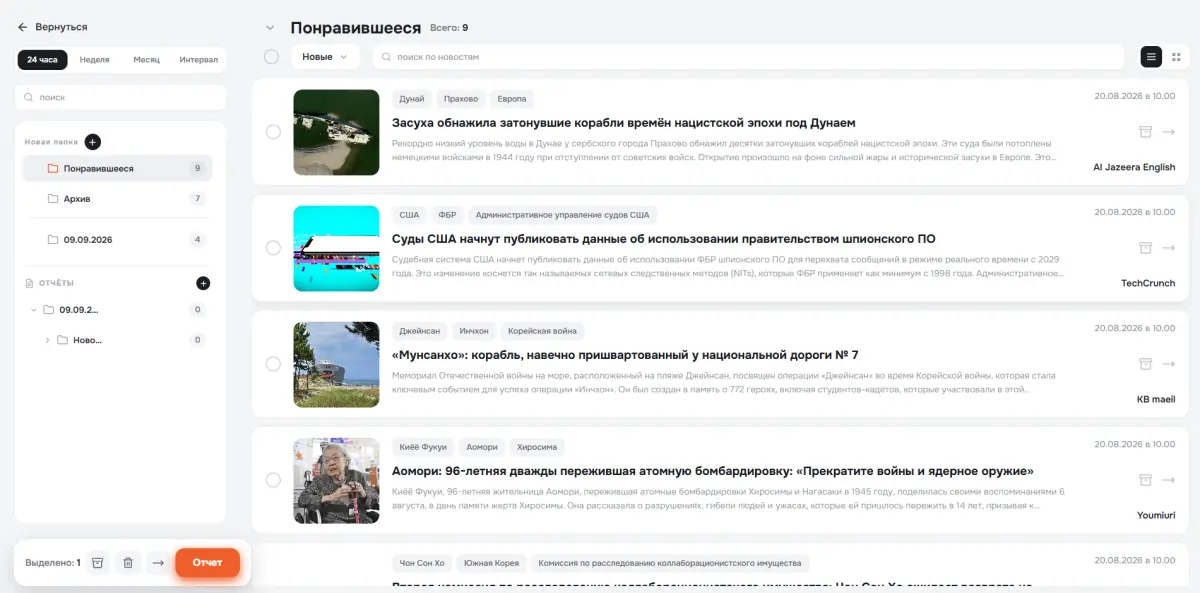
Task: Move the Засуха обнажила article with arrow icon
Action: pyautogui.click(x=1168, y=132)
